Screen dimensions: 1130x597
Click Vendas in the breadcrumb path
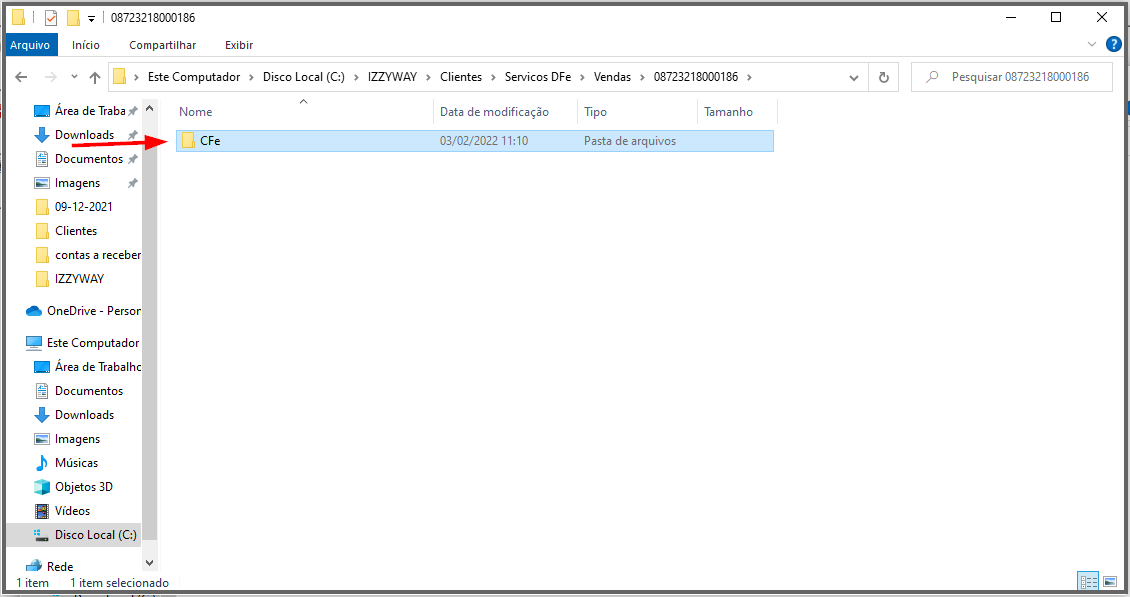[x=612, y=77]
